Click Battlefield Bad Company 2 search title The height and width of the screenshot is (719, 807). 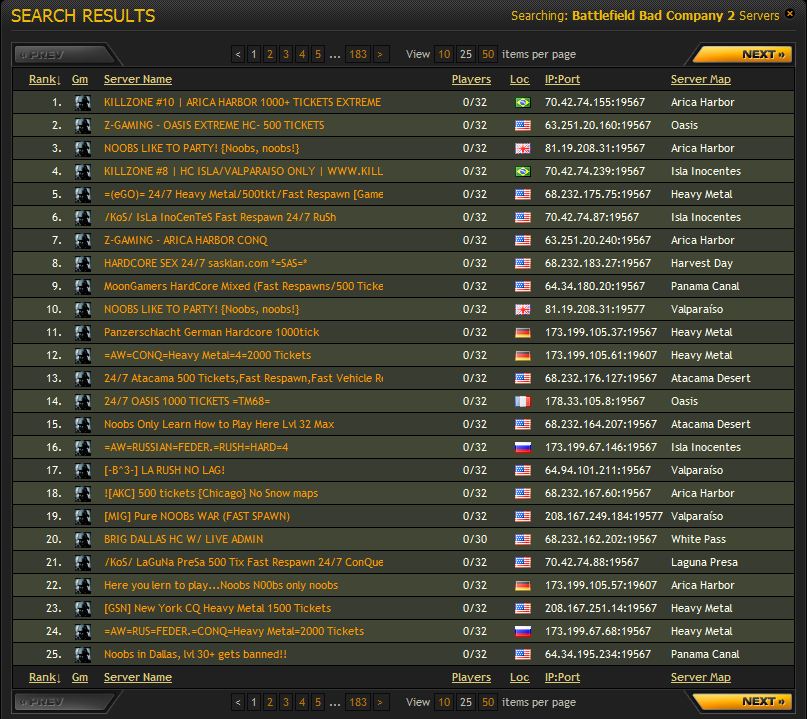click(653, 15)
